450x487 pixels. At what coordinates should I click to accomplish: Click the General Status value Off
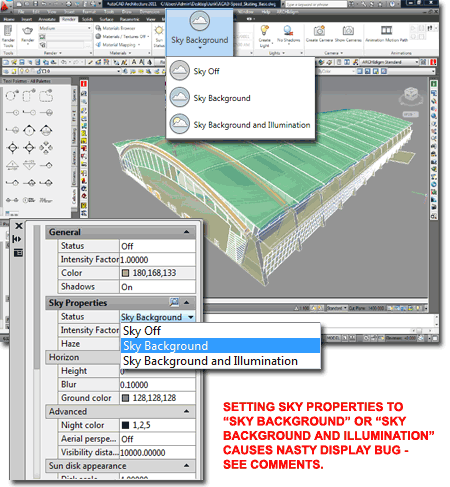coord(157,246)
